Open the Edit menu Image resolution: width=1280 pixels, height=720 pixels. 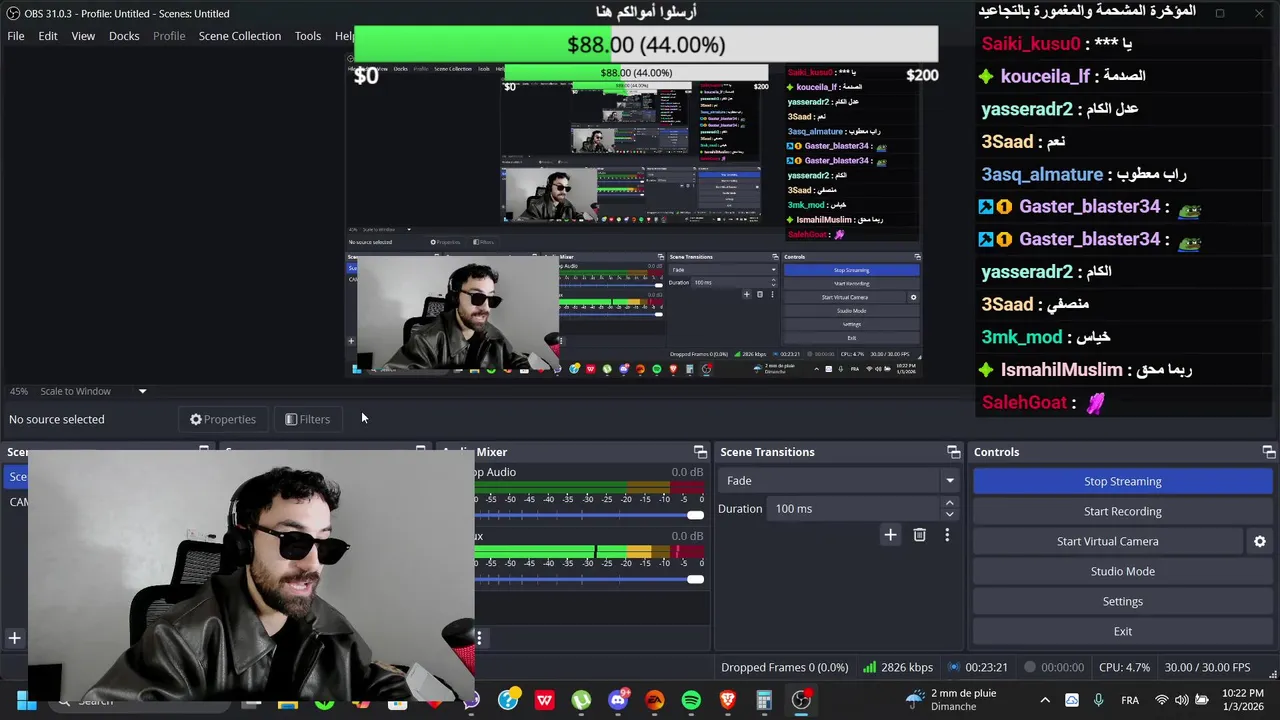(48, 36)
